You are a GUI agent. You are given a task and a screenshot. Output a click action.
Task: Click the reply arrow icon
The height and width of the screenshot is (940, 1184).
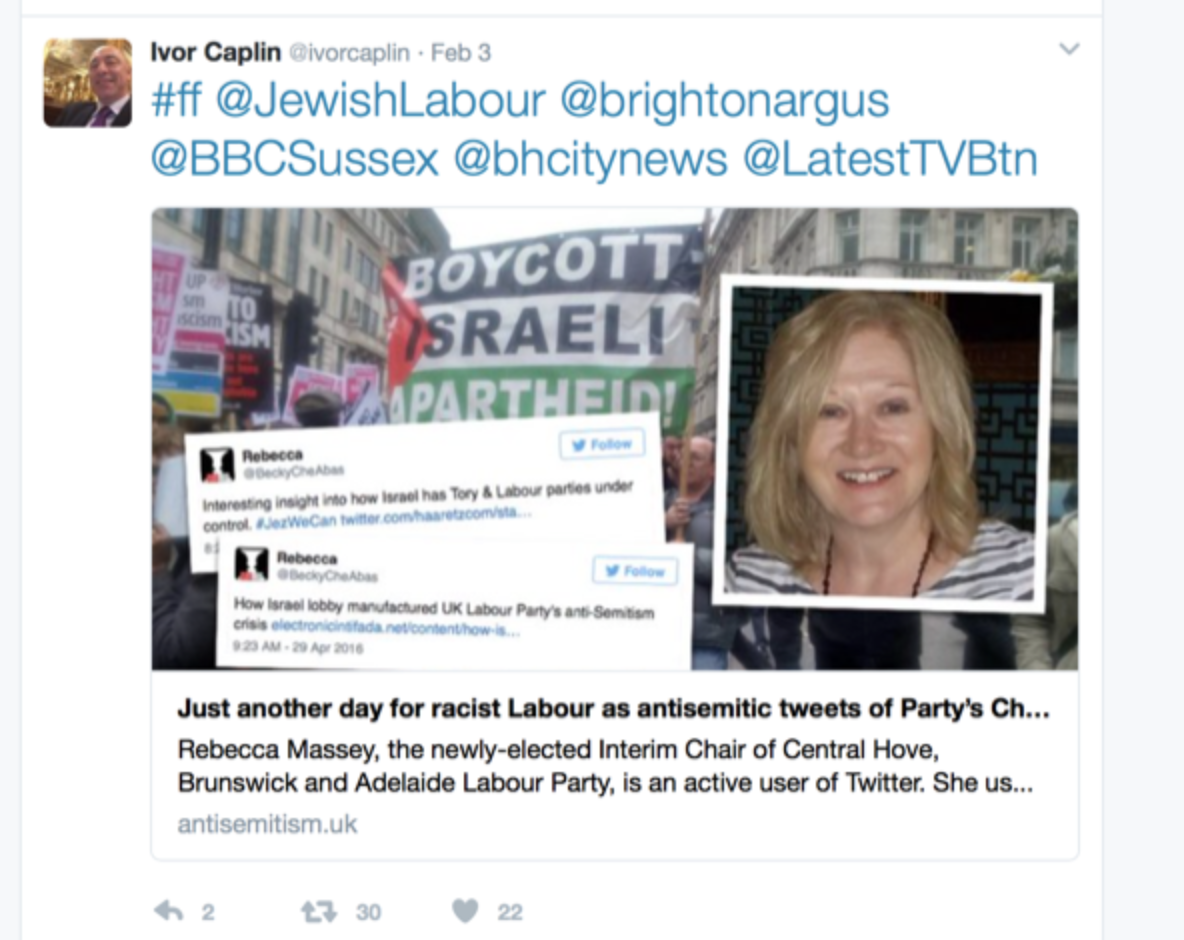169,911
